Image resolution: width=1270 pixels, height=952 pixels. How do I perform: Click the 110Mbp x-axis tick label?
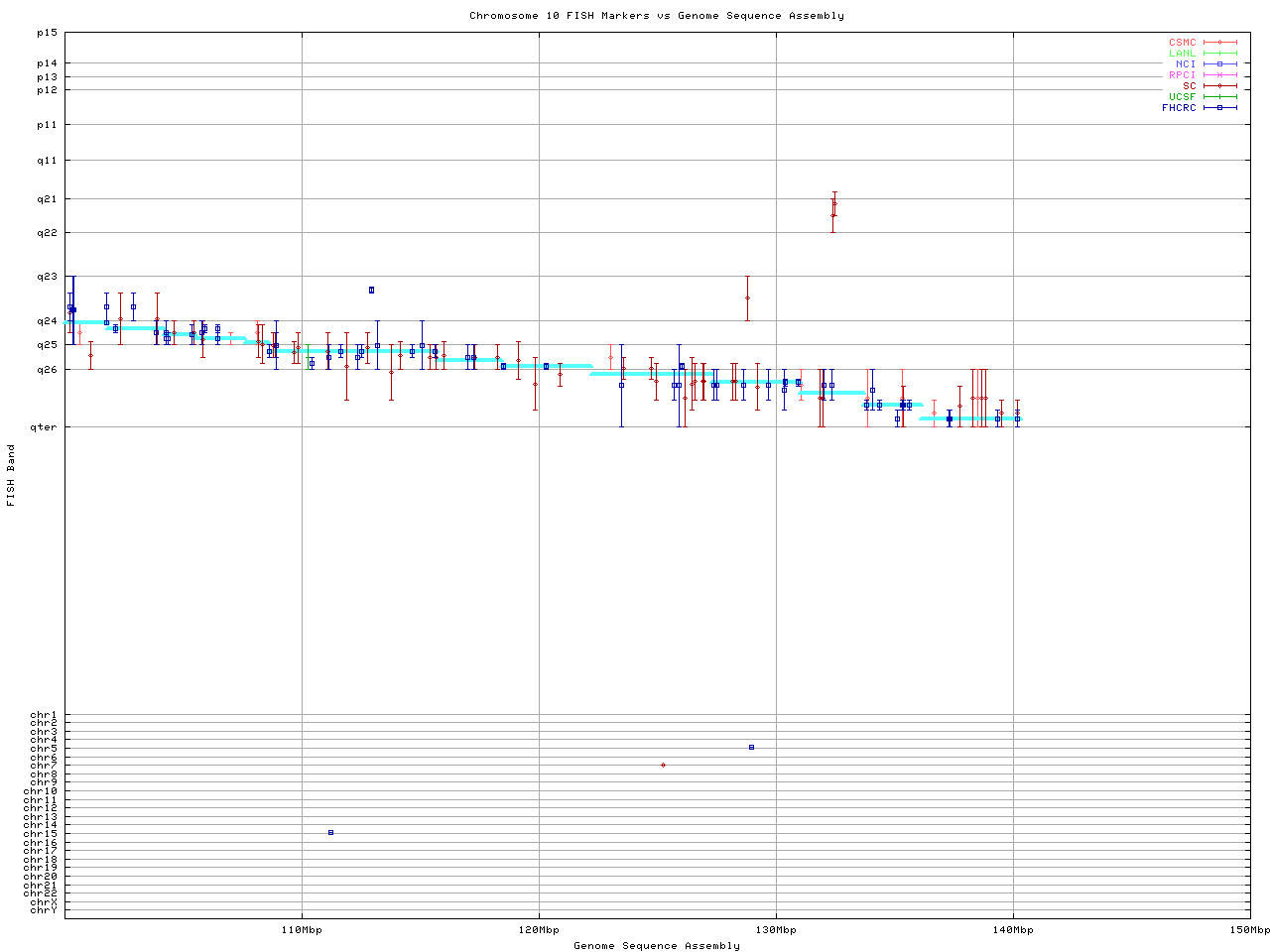(x=302, y=930)
